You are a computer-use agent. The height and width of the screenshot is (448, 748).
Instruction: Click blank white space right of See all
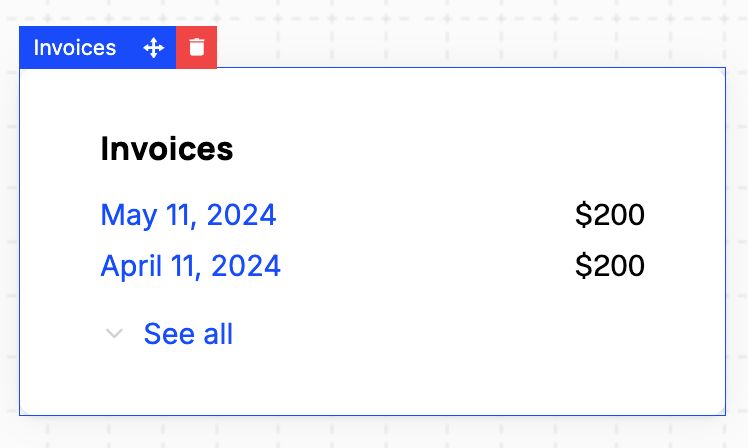click(x=450, y=334)
